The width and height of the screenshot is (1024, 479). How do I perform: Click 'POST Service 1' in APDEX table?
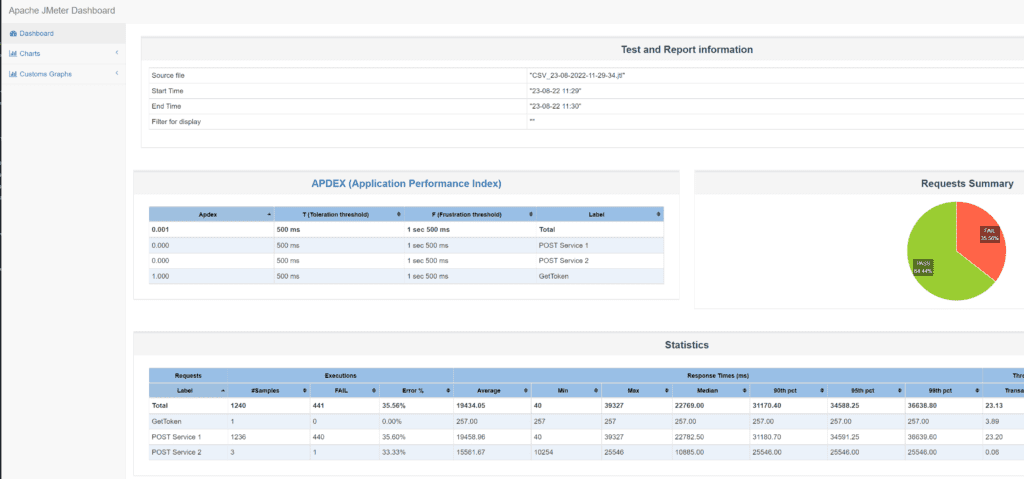(564, 245)
